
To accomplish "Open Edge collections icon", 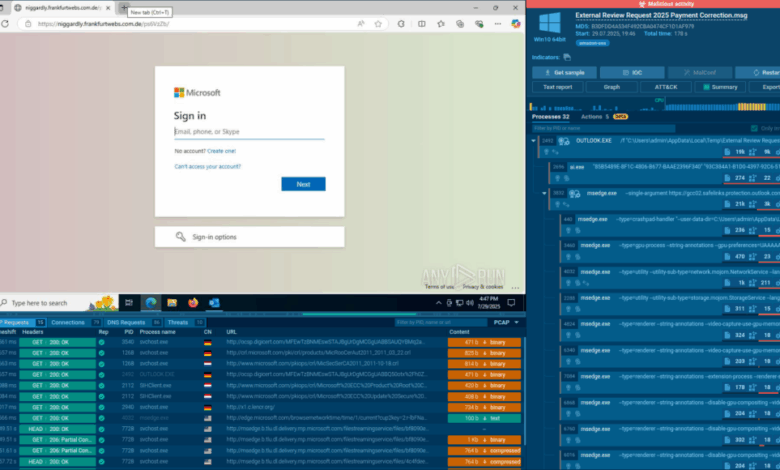I will (460, 23).
